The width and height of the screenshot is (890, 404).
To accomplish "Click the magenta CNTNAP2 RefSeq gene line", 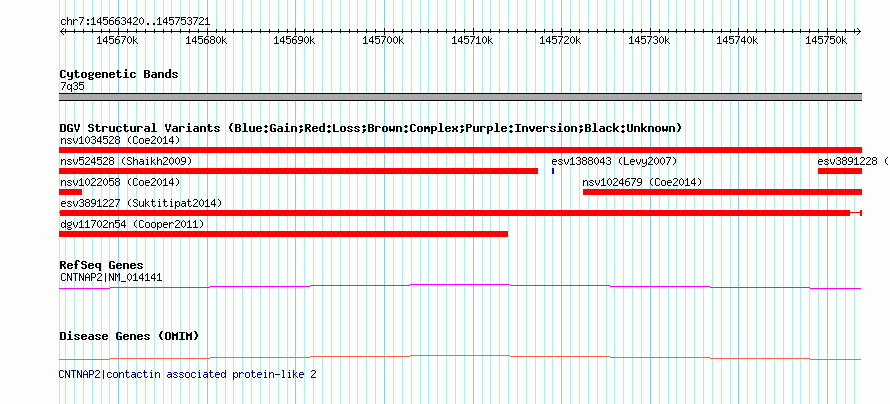I will (460, 286).
